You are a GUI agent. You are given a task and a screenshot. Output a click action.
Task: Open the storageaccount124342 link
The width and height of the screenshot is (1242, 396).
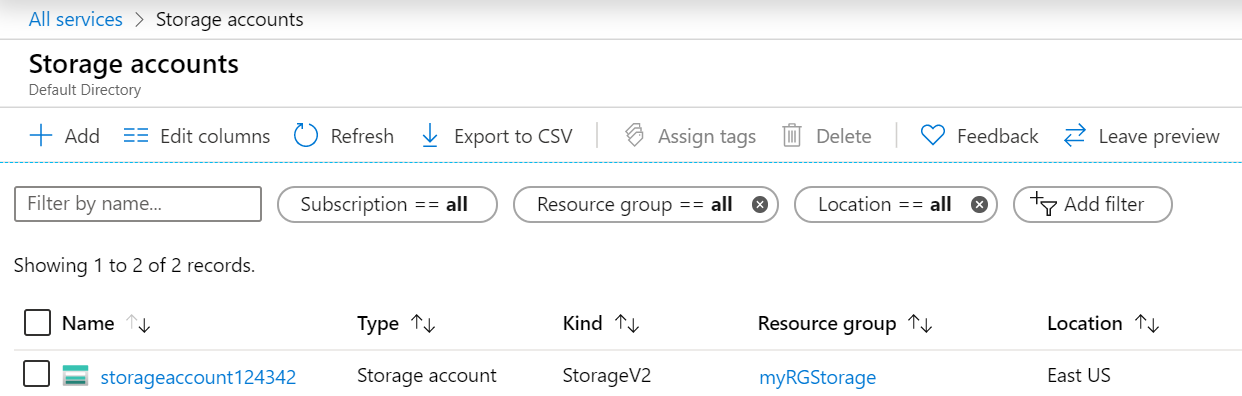198,377
